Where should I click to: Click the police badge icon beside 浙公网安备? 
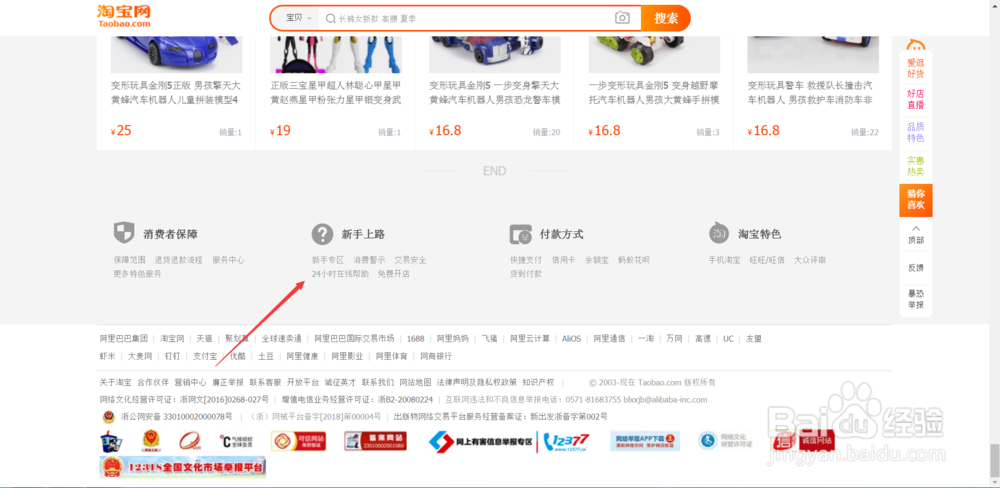click(x=108, y=417)
